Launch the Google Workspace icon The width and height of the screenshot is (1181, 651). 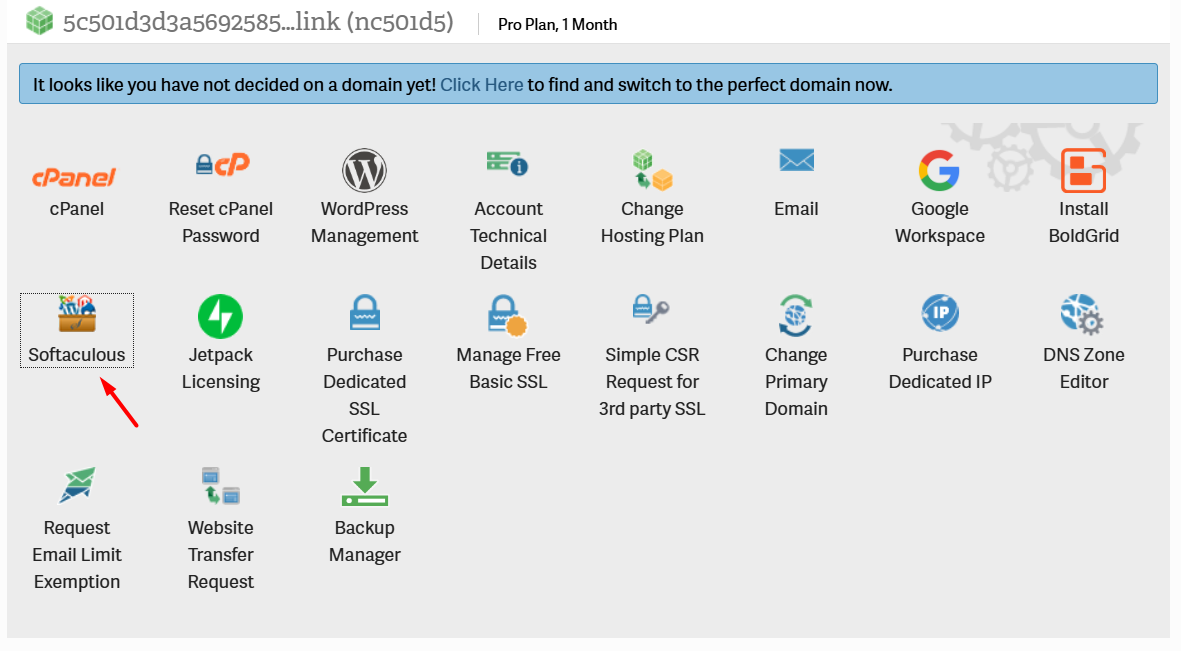tap(939, 170)
